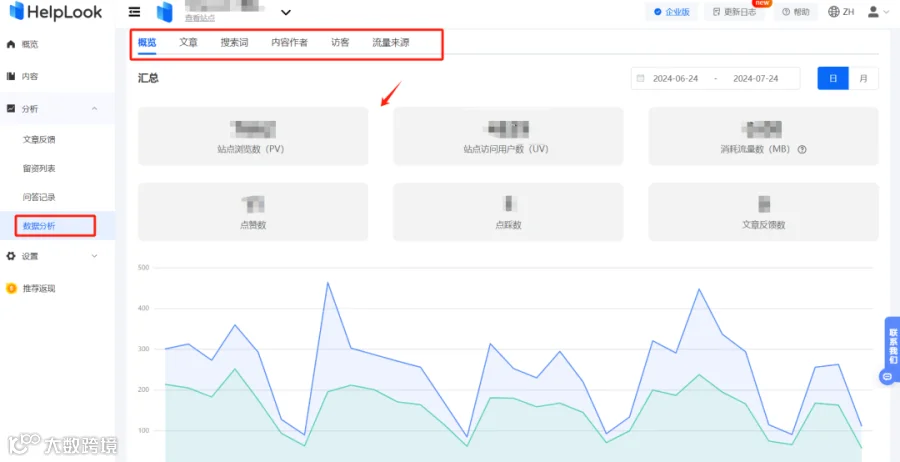Click the 500 axis label

pos(143,267)
